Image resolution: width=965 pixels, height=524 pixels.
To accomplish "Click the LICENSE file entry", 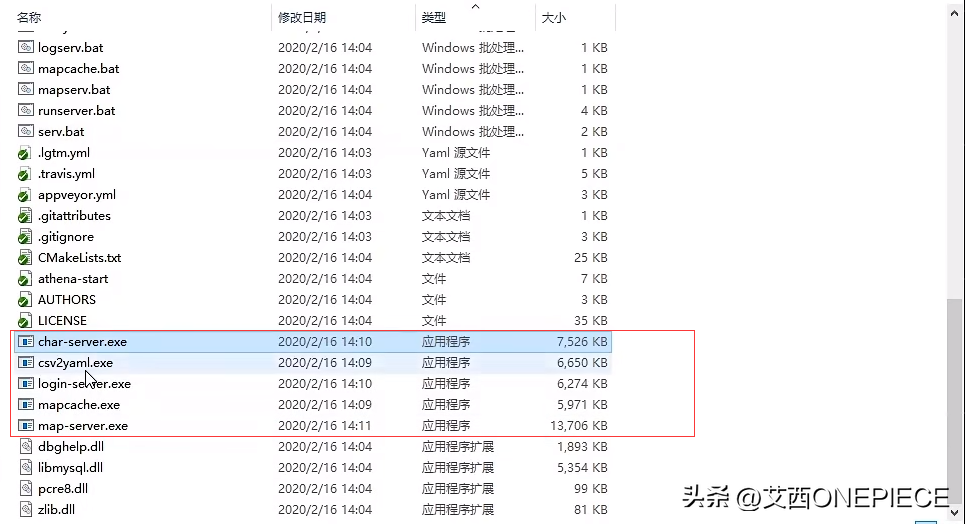I will point(62,321).
